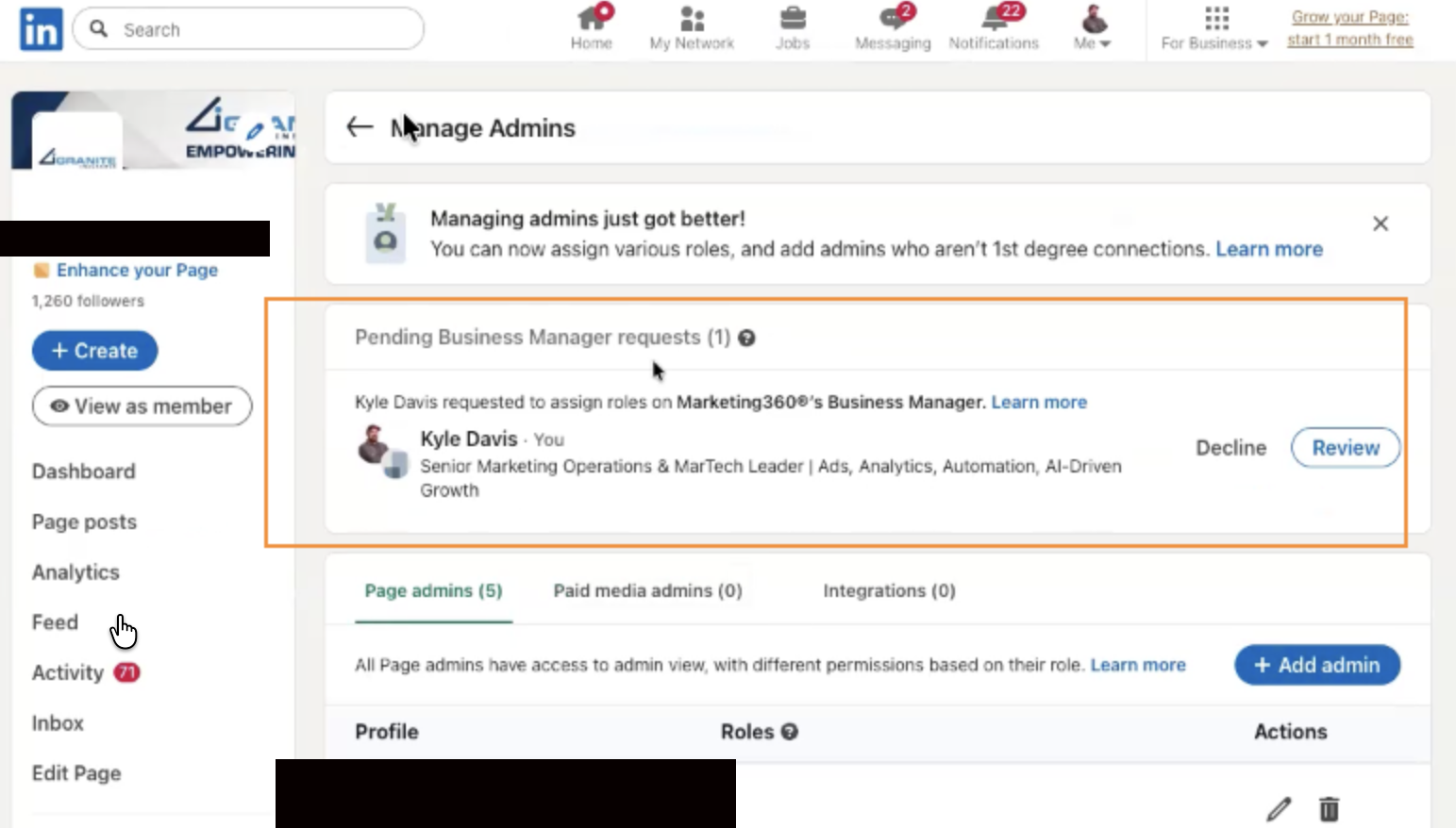Click the trash delete icon in Actions
This screenshot has width=1456, height=828.
pyautogui.click(x=1329, y=808)
